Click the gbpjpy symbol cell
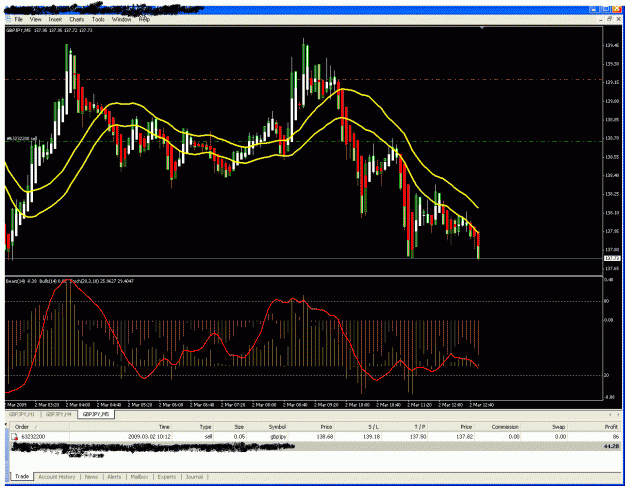Viewport: 625px width, 486px height. tap(278, 437)
